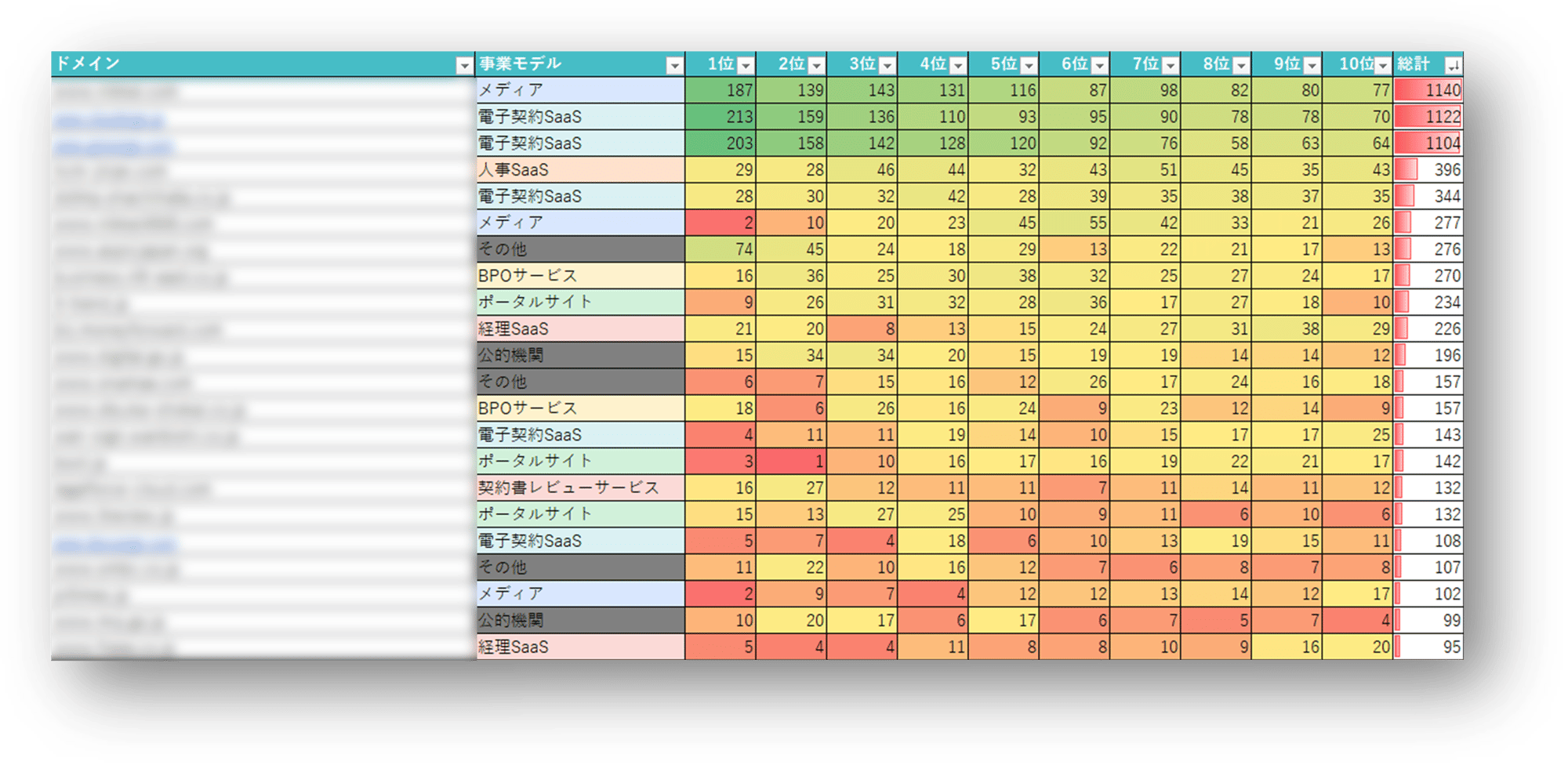Select 5位 value 116
This screenshot has height=765, width=1568.
coord(1004,90)
